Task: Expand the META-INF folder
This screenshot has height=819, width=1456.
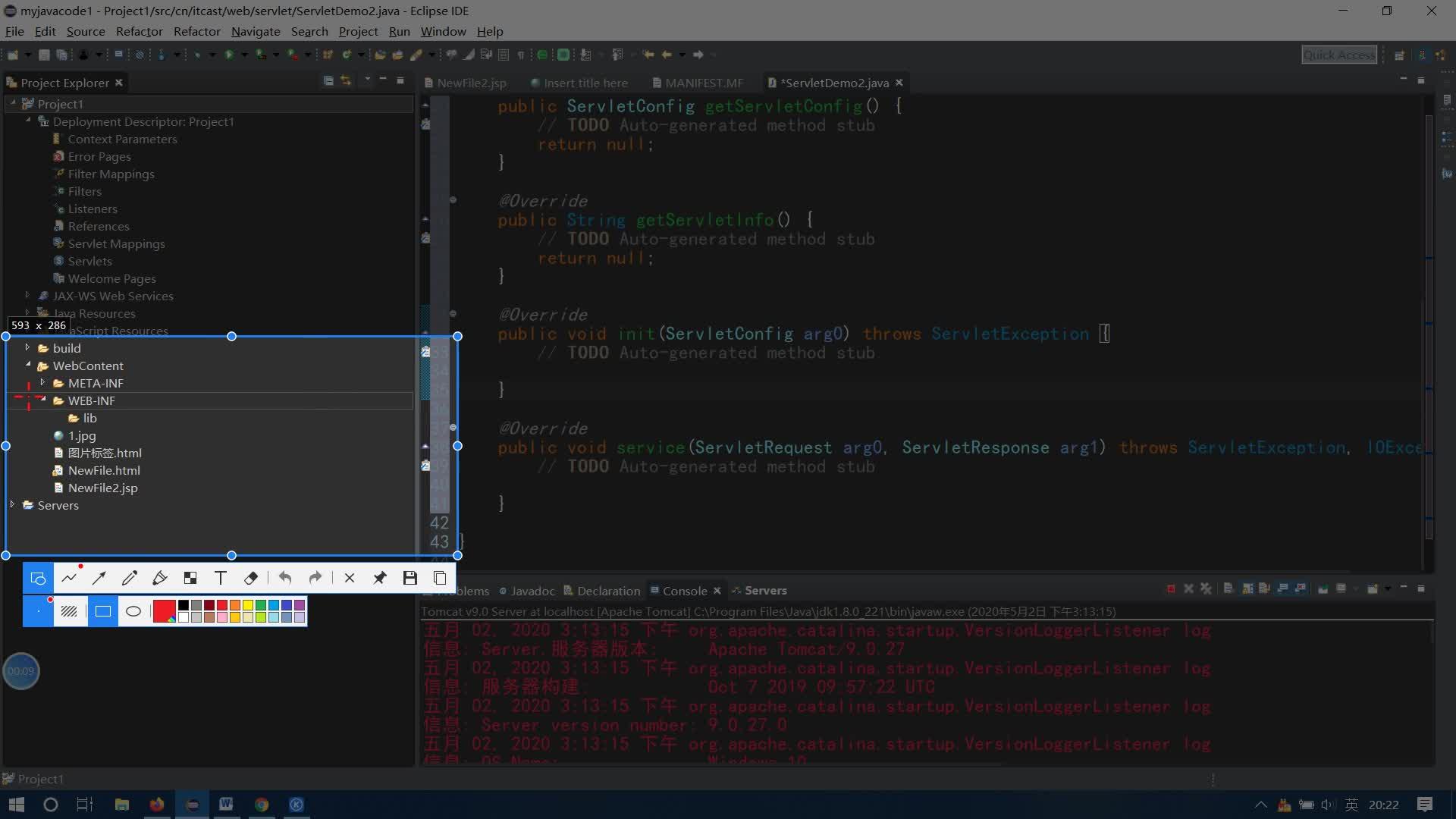Action: [x=42, y=383]
